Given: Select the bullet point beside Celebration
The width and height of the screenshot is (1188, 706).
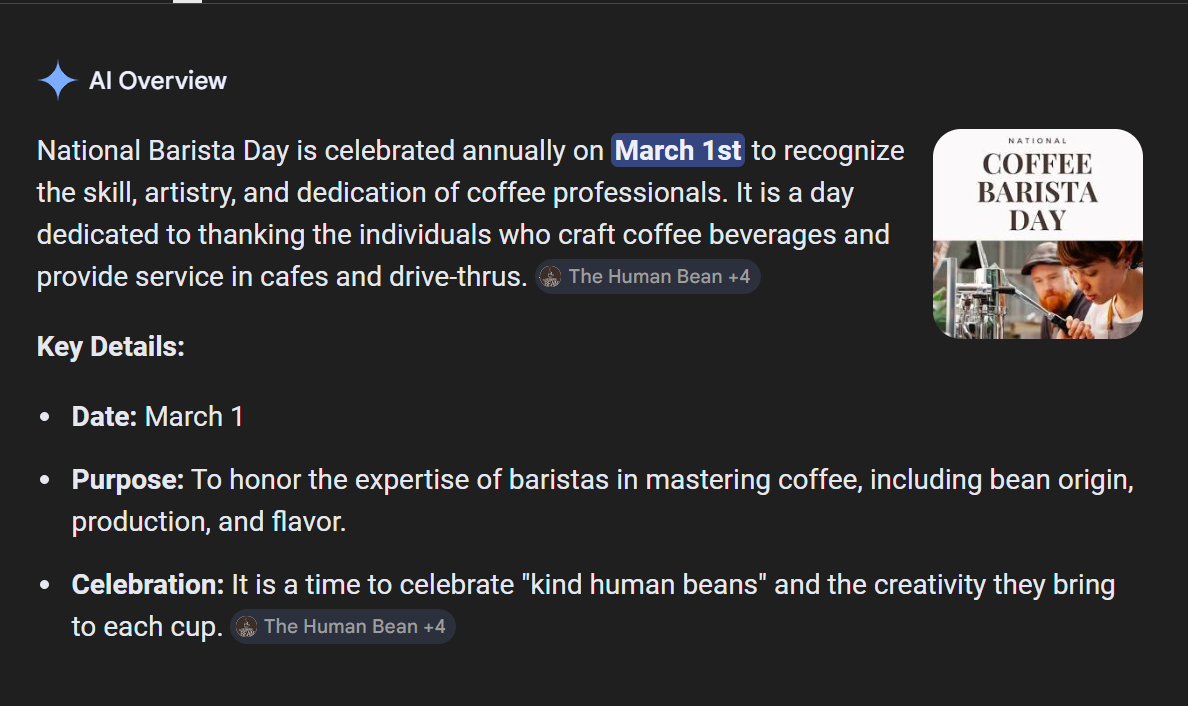Looking at the screenshot, I should coord(45,585).
